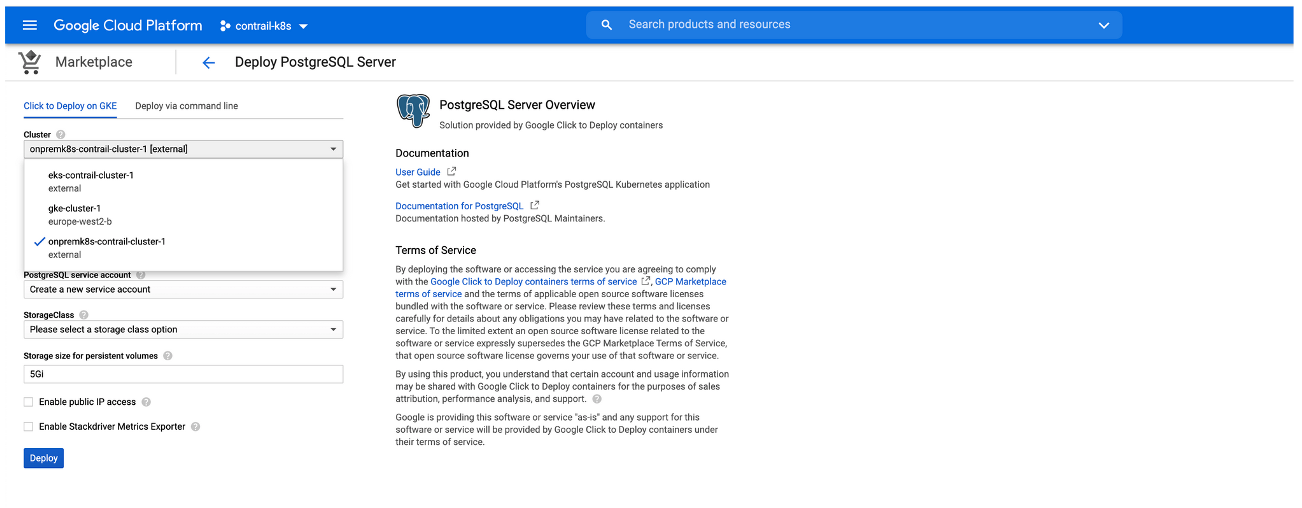Show info icon after sales attribution paragraph
The image size is (1302, 508).
597,399
